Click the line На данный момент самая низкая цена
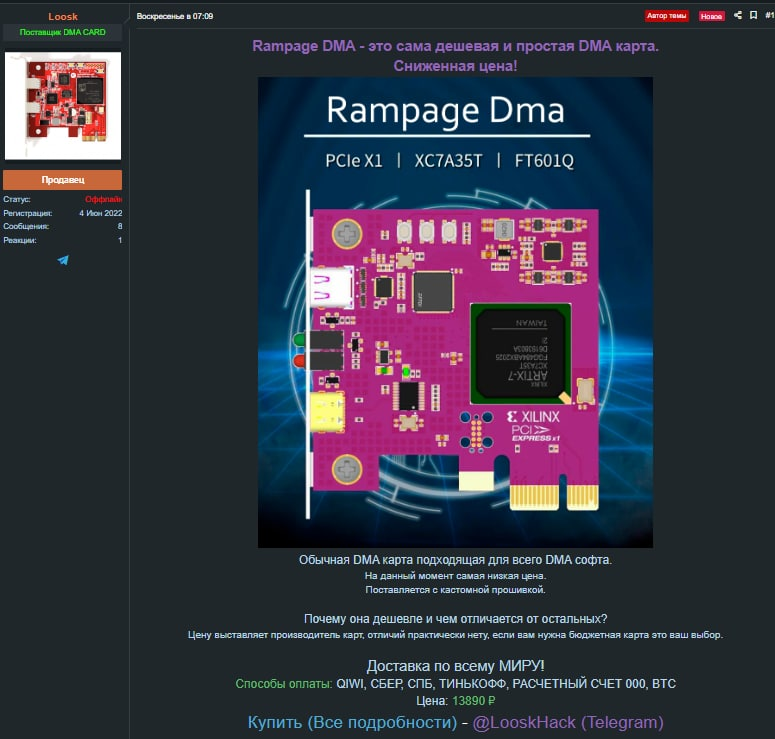 coord(455,576)
